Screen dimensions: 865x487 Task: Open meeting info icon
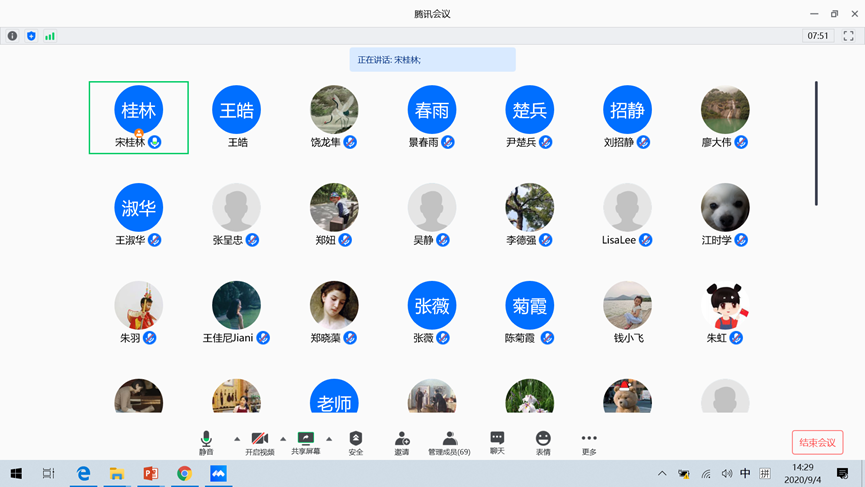point(12,36)
